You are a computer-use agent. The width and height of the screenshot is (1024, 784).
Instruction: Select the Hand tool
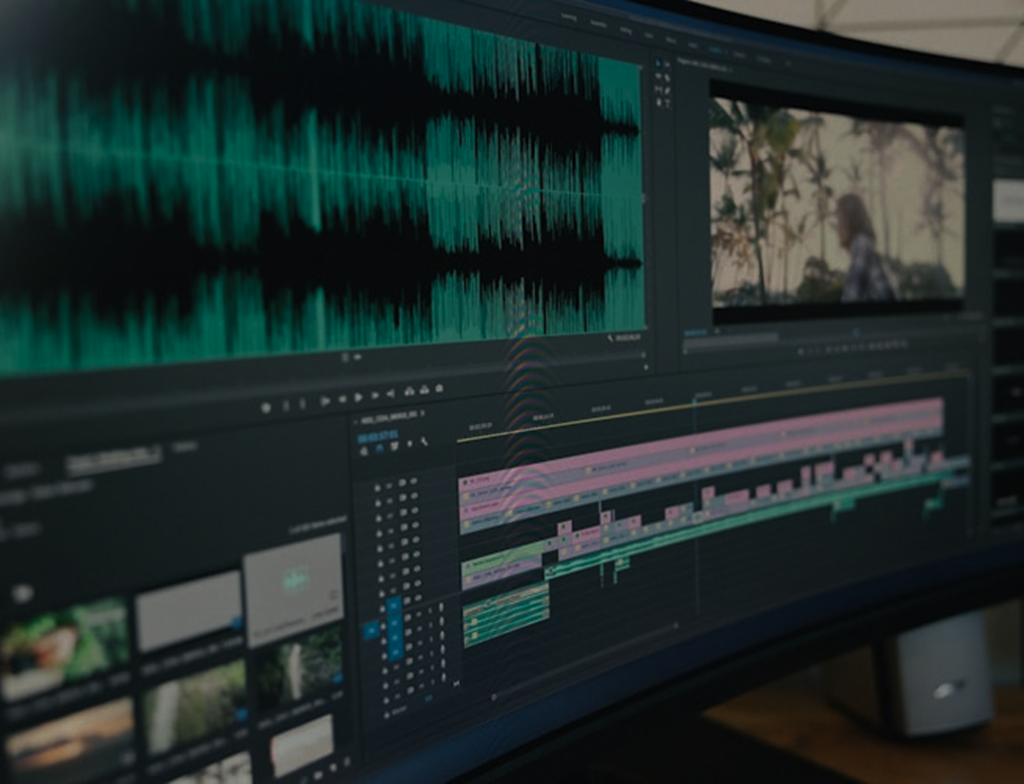(x=659, y=102)
